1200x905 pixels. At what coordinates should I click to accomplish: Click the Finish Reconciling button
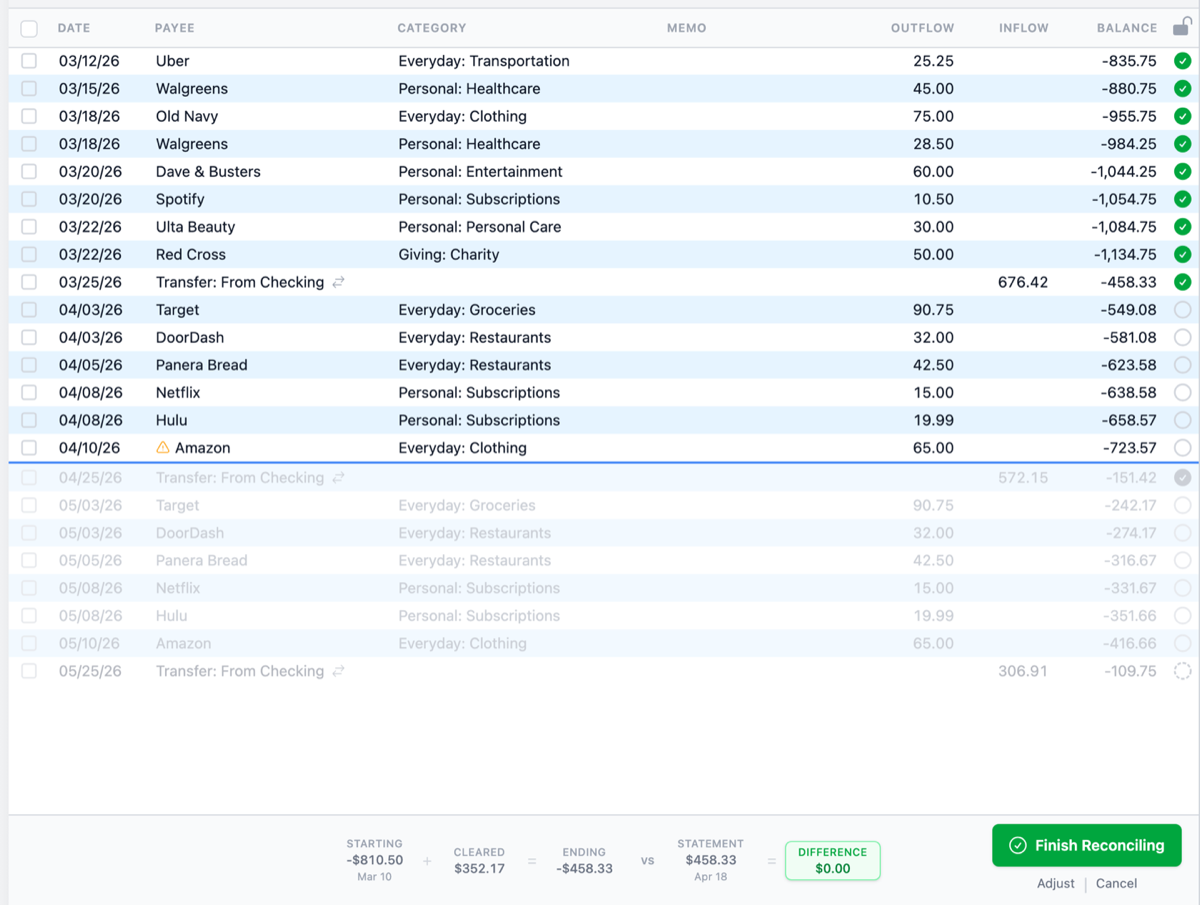coord(1086,845)
